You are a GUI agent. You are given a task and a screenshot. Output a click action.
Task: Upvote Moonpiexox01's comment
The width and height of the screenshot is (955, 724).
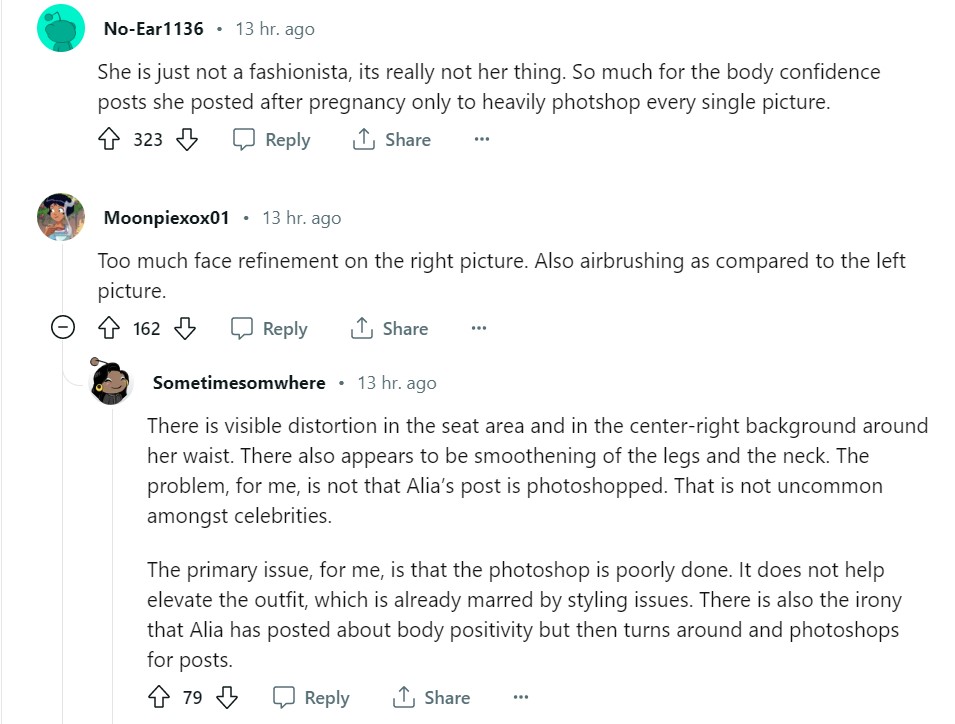pyautogui.click(x=109, y=328)
